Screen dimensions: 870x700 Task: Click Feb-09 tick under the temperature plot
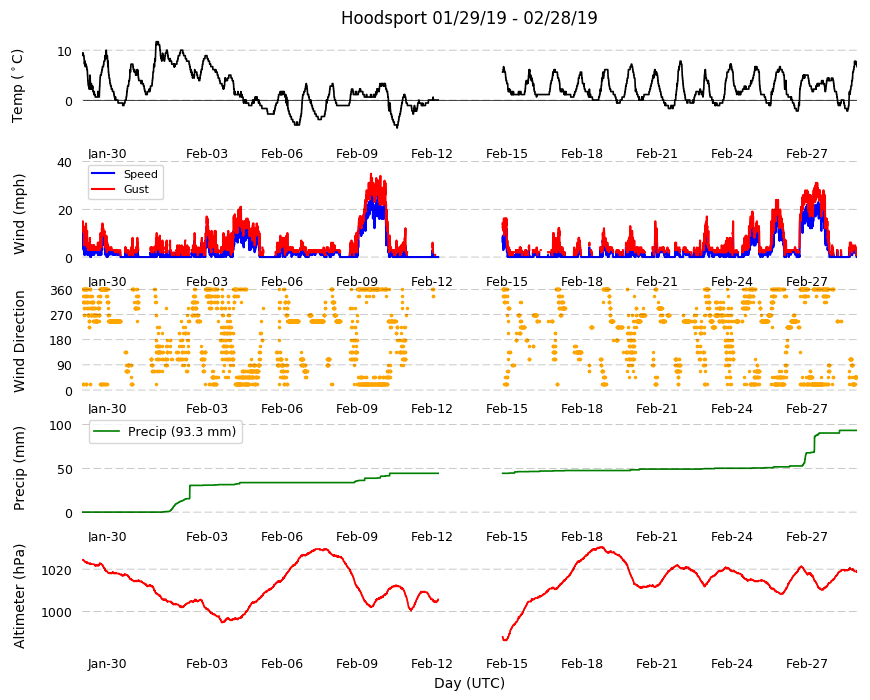click(x=357, y=154)
